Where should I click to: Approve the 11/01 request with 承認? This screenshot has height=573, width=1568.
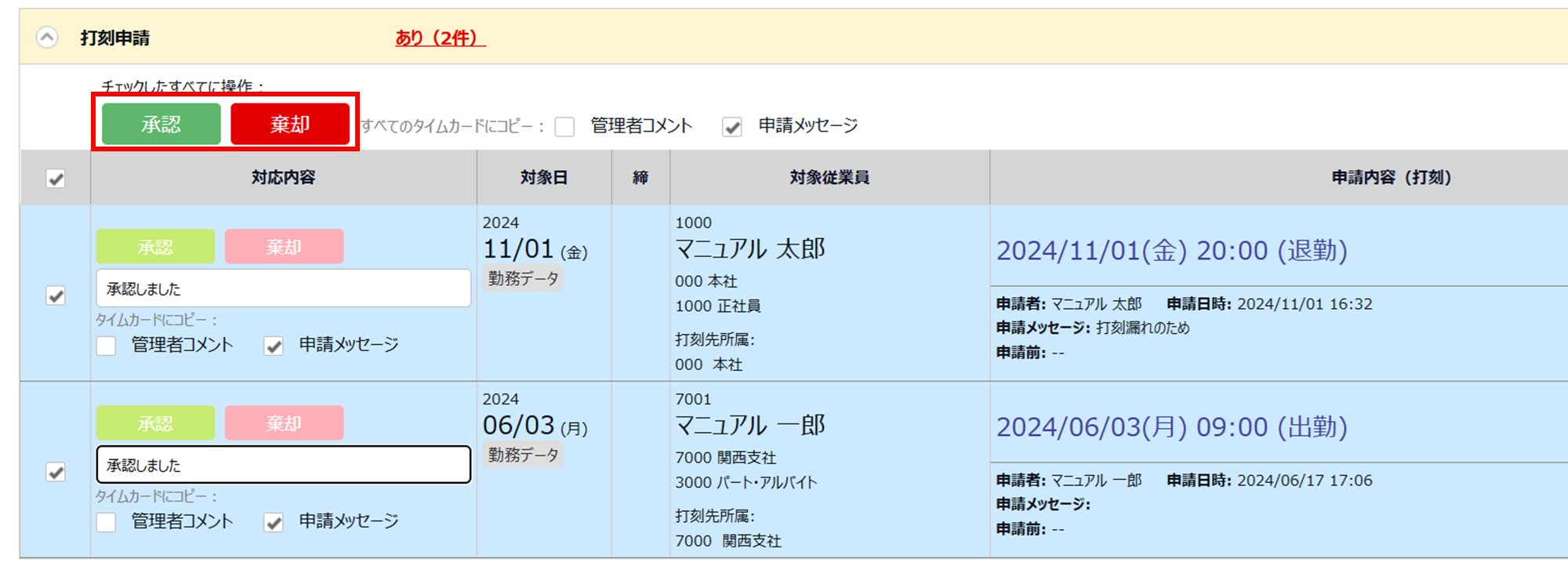click(x=155, y=247)
